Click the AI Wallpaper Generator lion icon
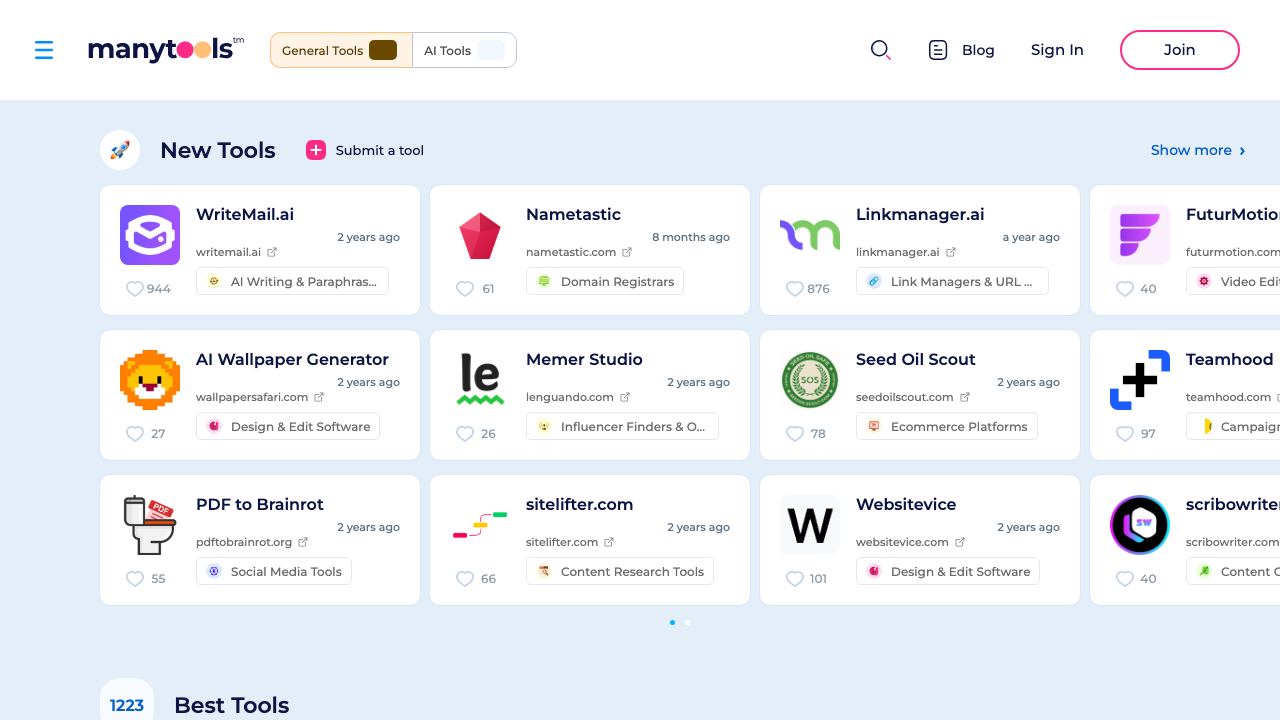This screenshot has height=720, width=1280. 150,380
